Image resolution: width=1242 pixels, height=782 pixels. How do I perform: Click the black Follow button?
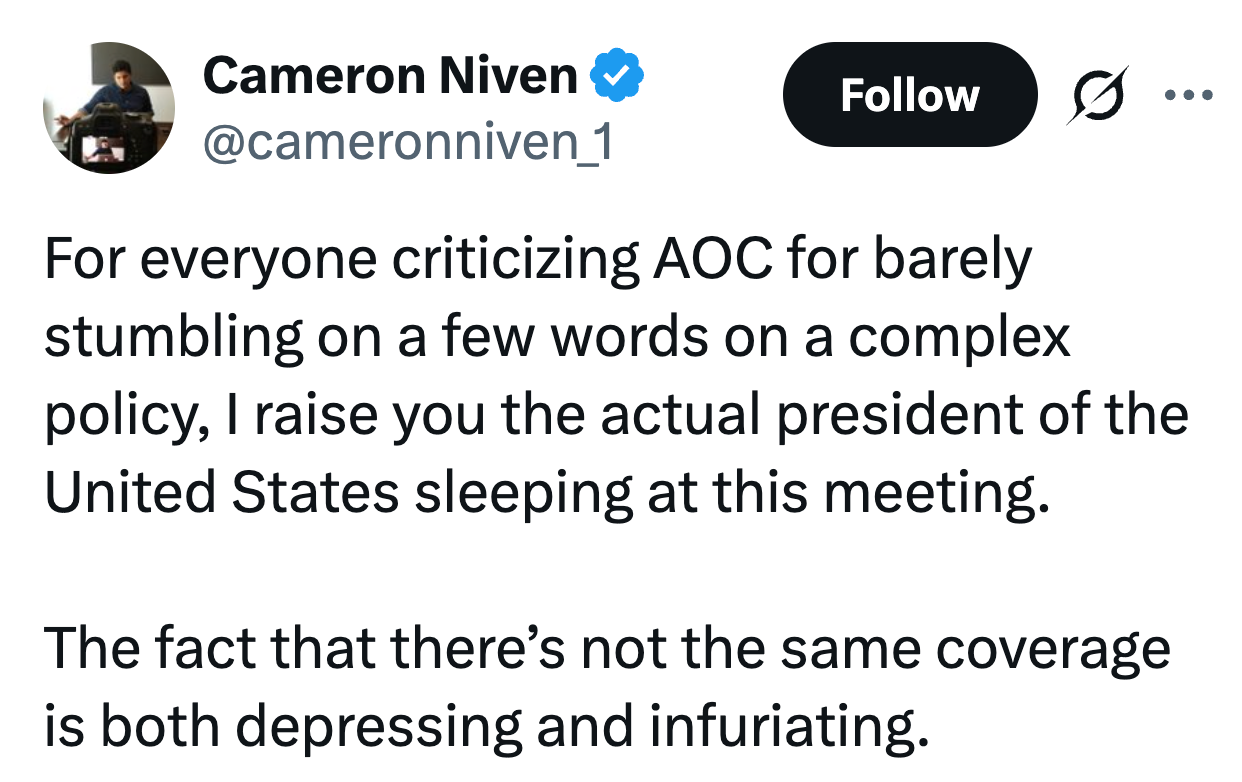pyautogui.click(x=908, y=95)
